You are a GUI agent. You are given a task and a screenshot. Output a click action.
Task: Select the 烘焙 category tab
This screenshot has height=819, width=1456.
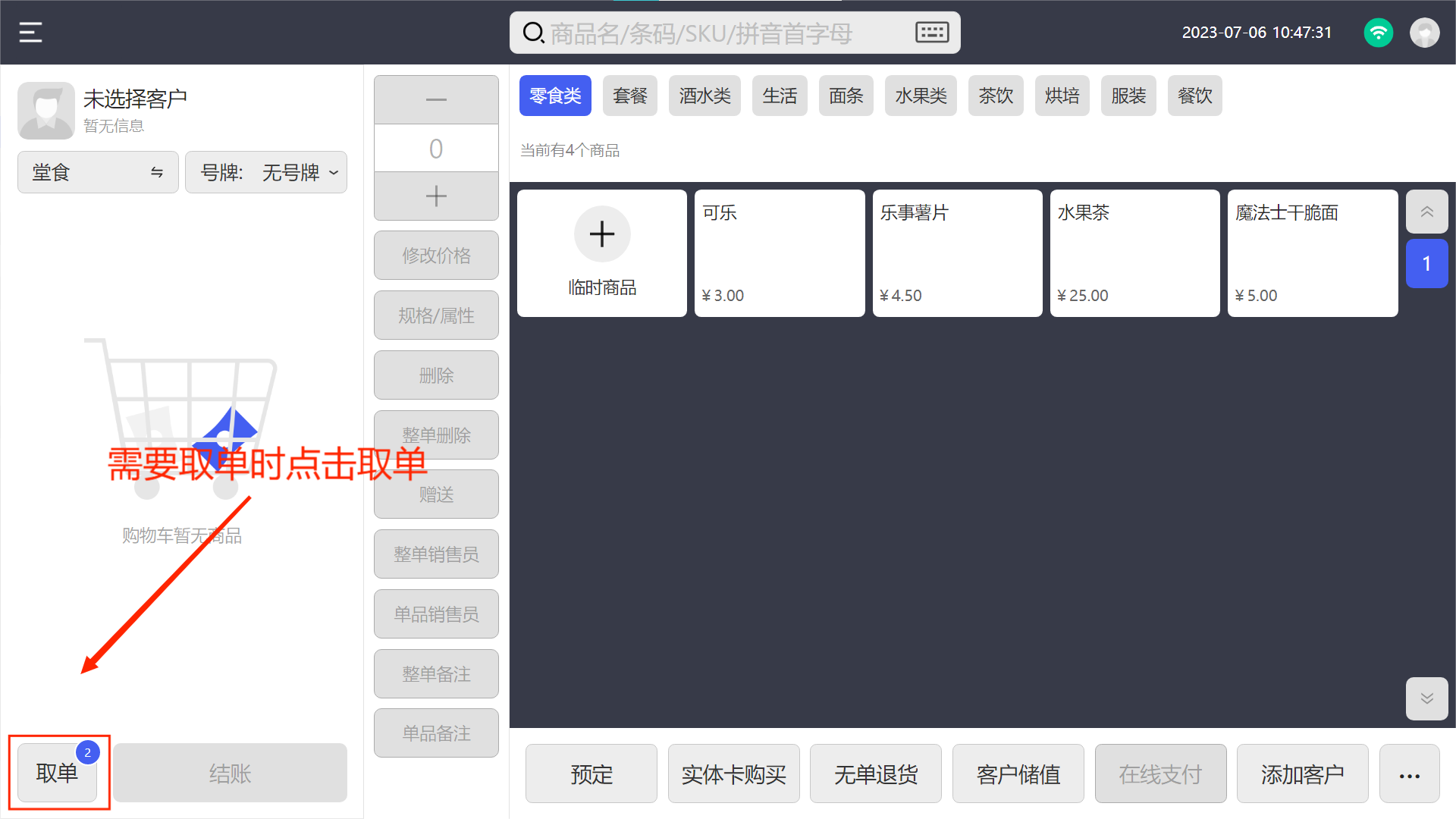click(x=1062, y=96)
